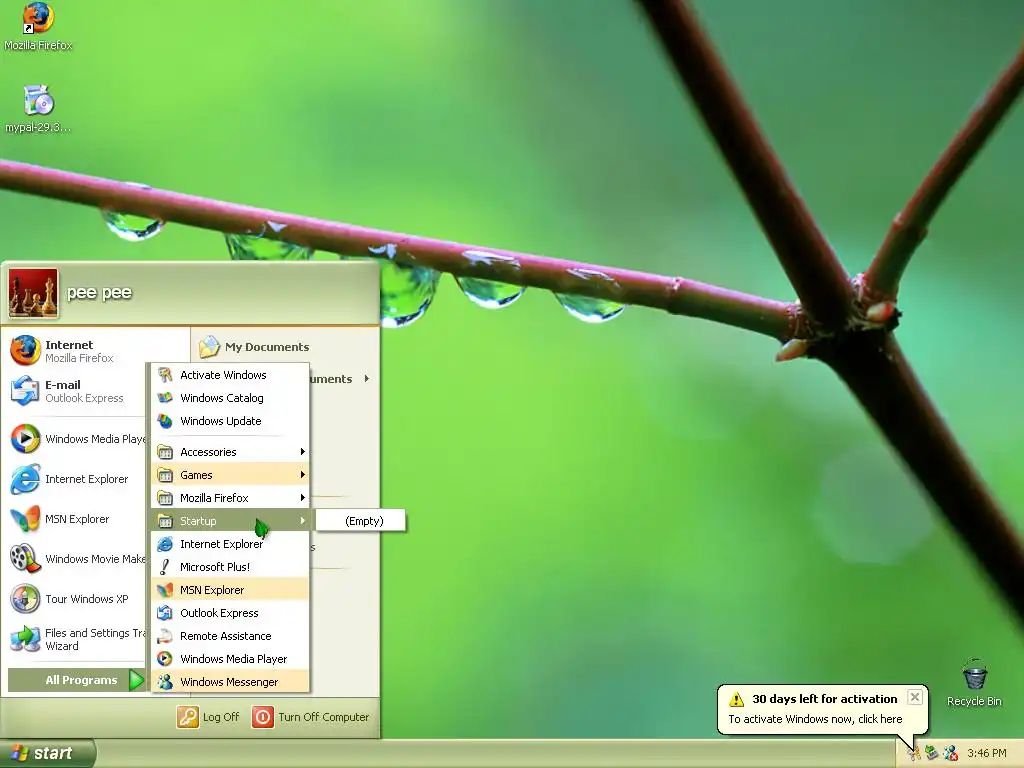
Task: Click the Games folder icon
Action: pyautogui.click(x=165, y=475)
